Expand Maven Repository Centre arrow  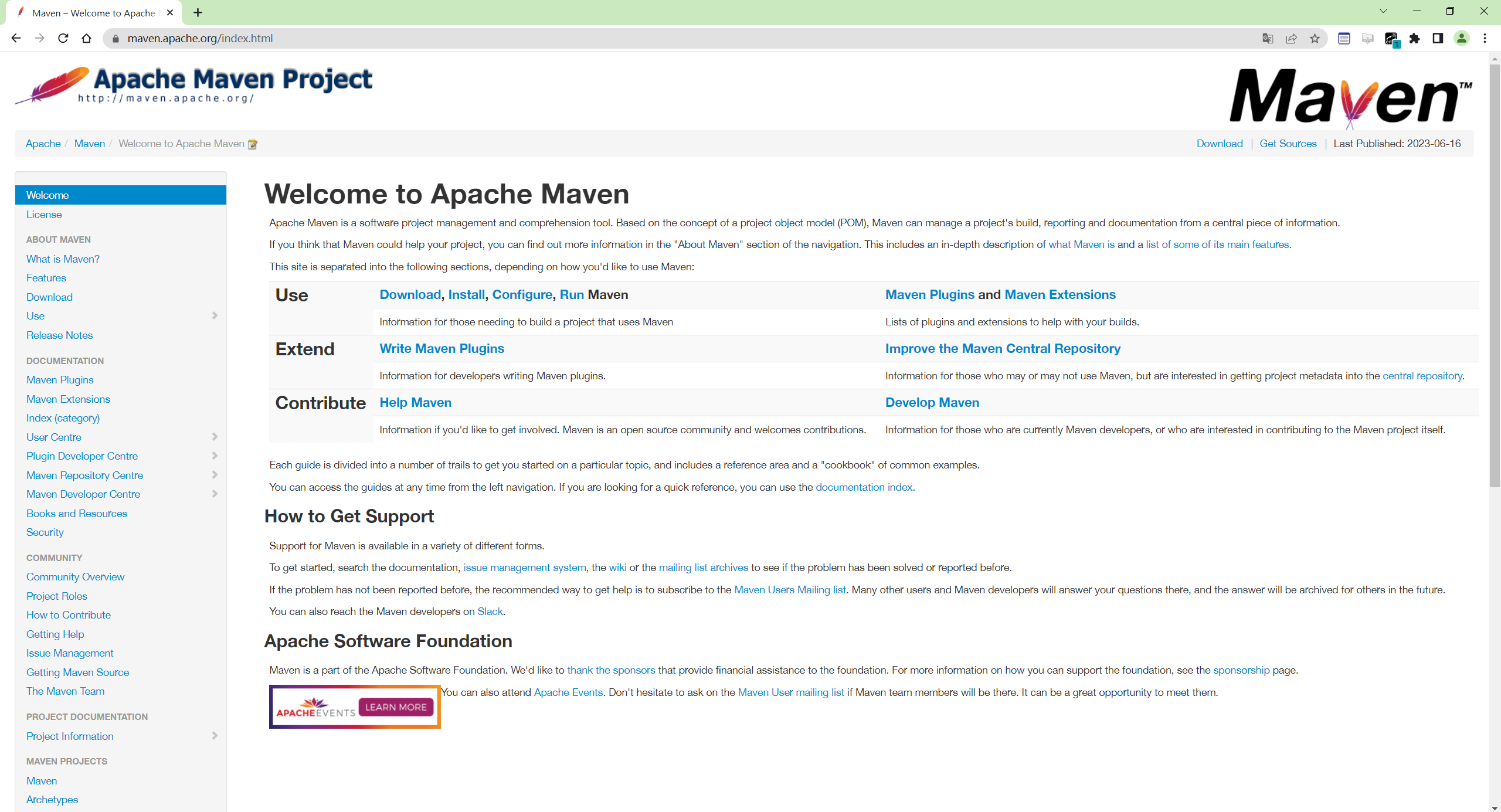coord(215,475)
